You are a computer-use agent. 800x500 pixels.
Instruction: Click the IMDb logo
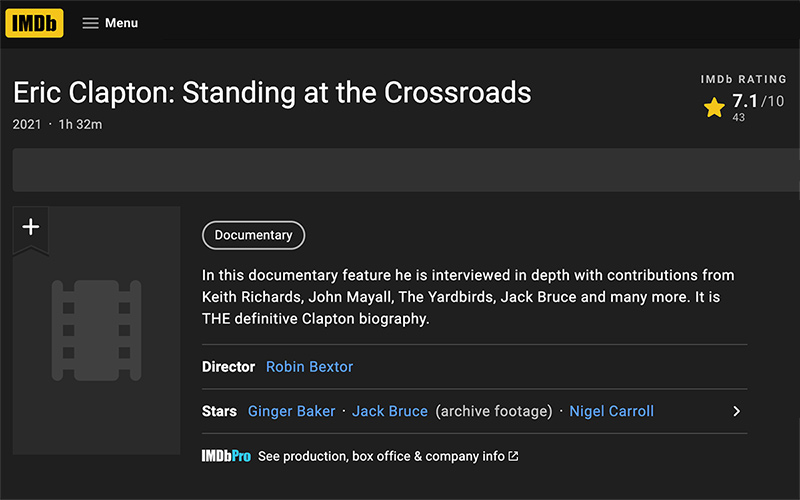click(34, 23)
